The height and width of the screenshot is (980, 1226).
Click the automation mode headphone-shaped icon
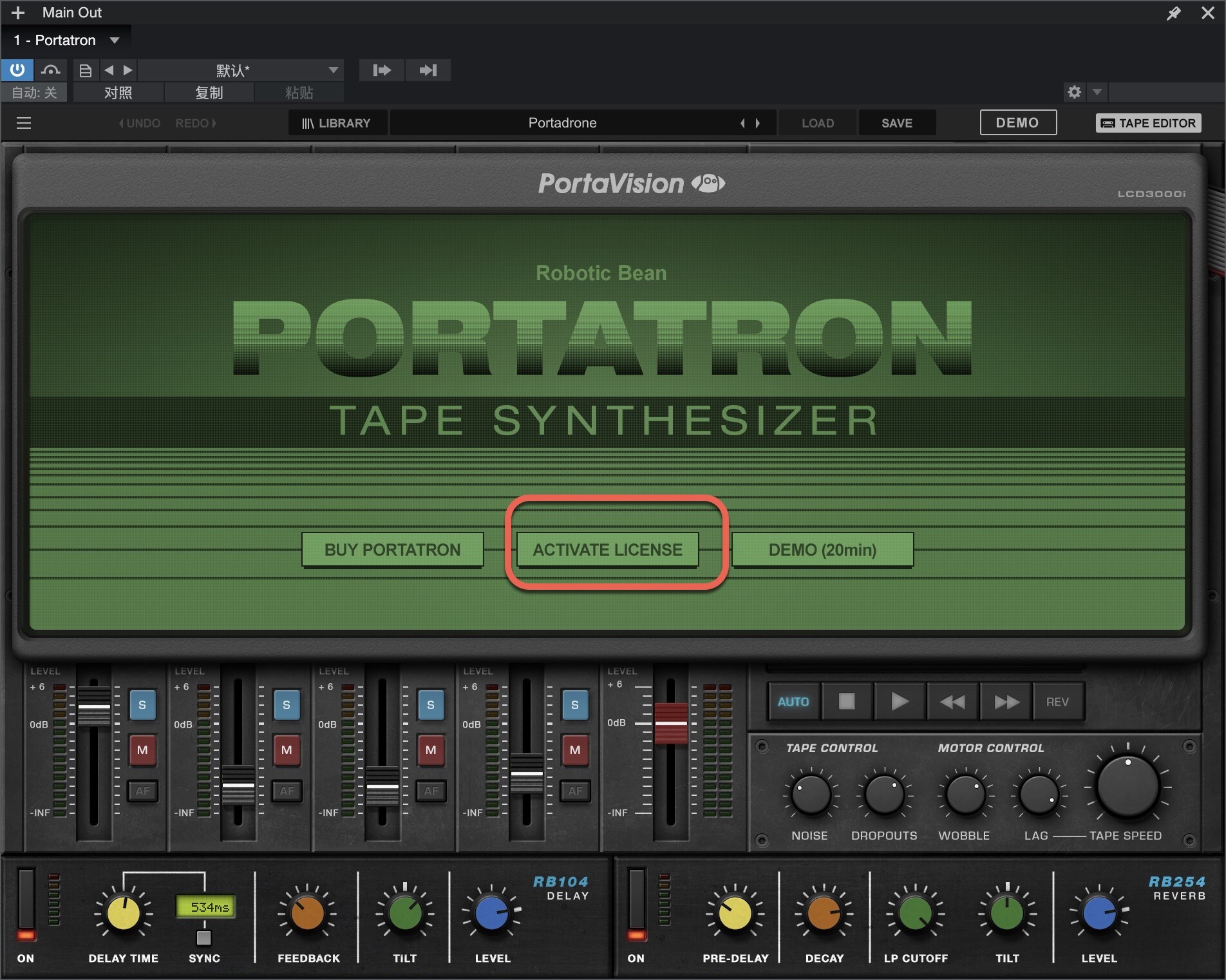[x=51, y=70]
